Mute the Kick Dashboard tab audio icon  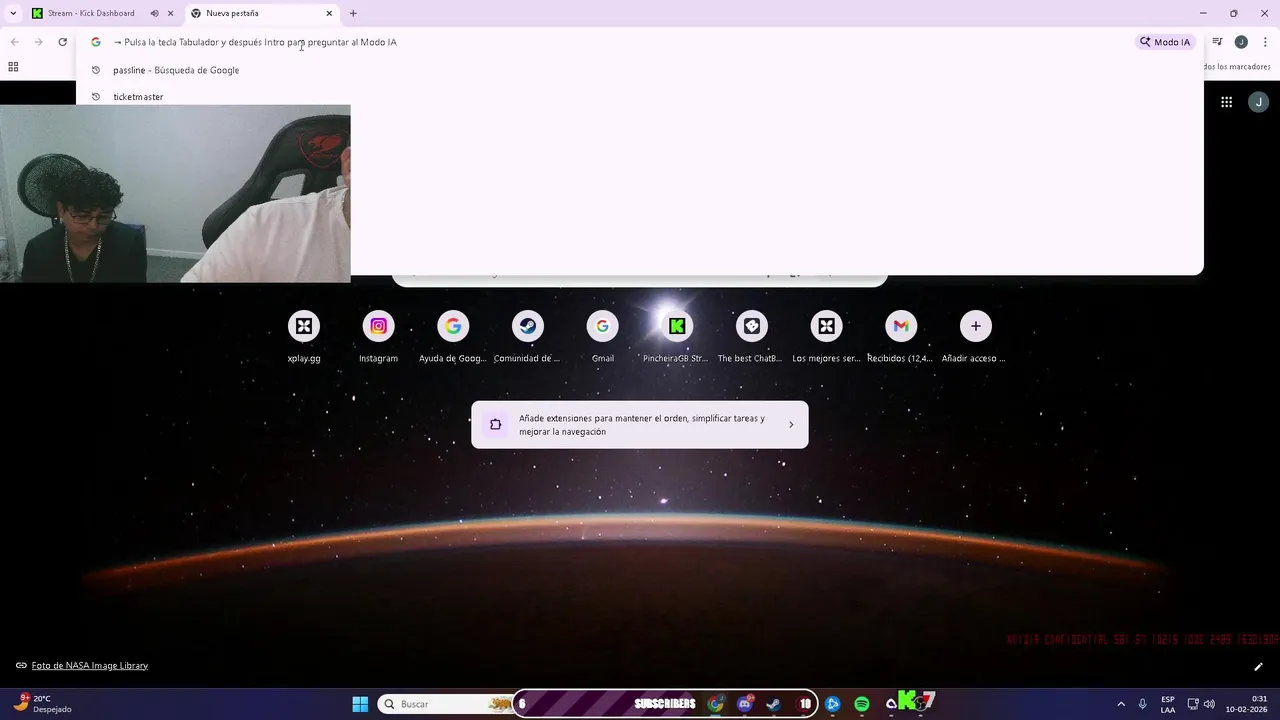pos(154,13)
